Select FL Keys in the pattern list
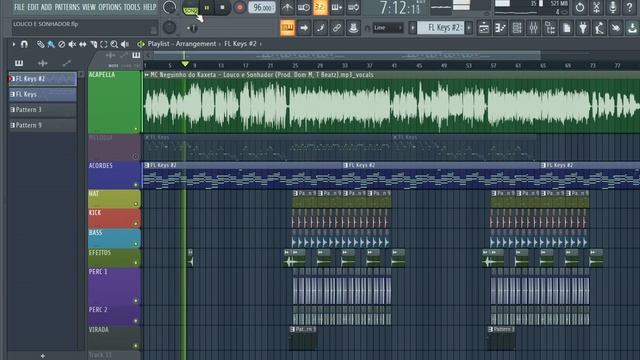 click(x=42, y=94)
